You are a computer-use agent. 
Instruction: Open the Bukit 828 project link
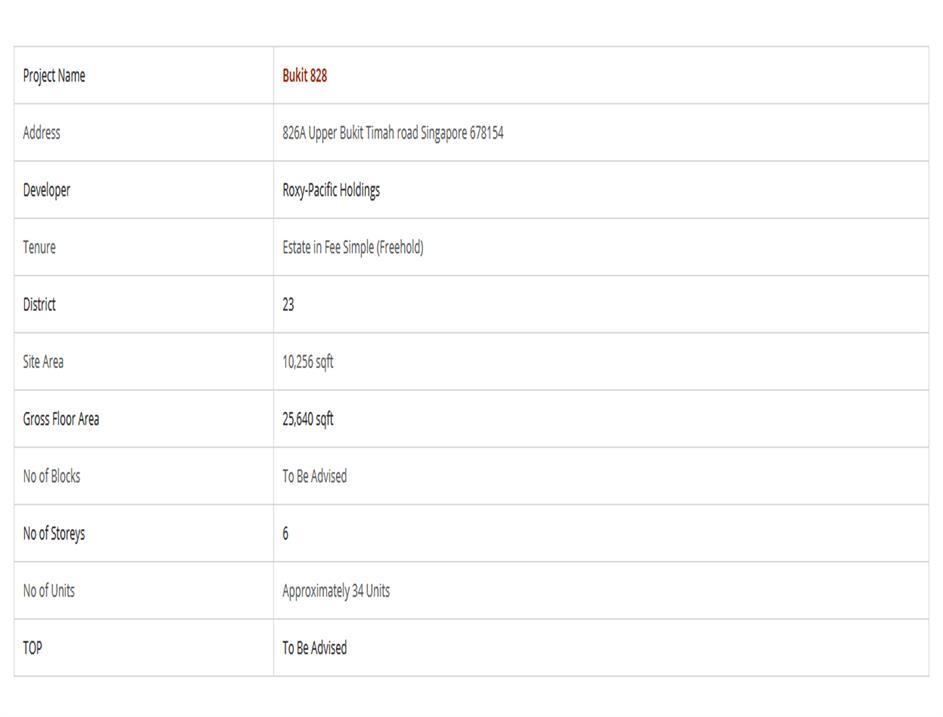[304, 76]
